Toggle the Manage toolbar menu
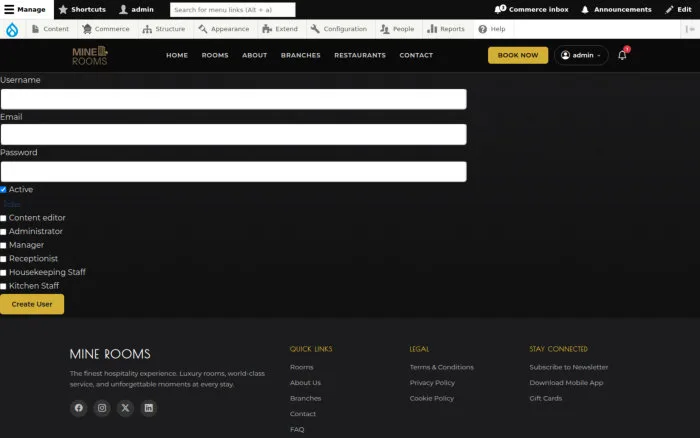 pyautogui.click(x=27, y=9)
